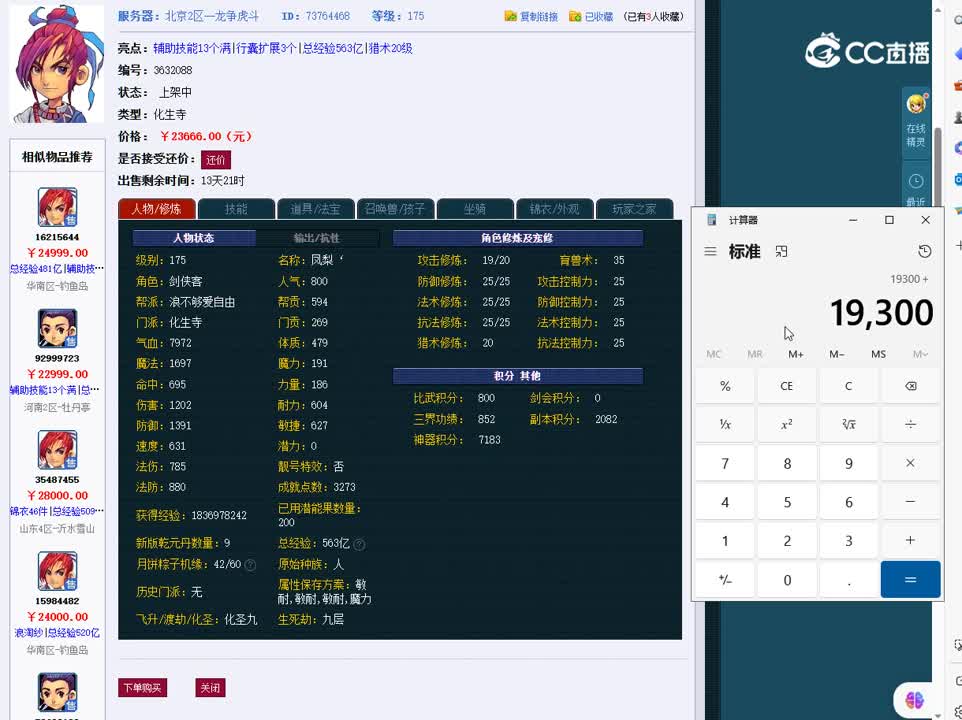Click the recent history clock icon

point(916,182)
